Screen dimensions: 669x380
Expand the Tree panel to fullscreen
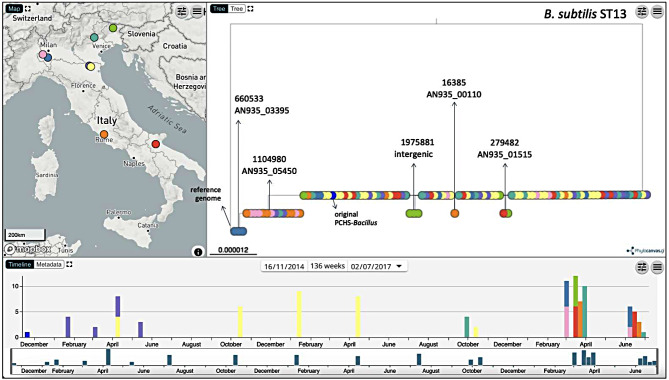click(x=250, y=9)
